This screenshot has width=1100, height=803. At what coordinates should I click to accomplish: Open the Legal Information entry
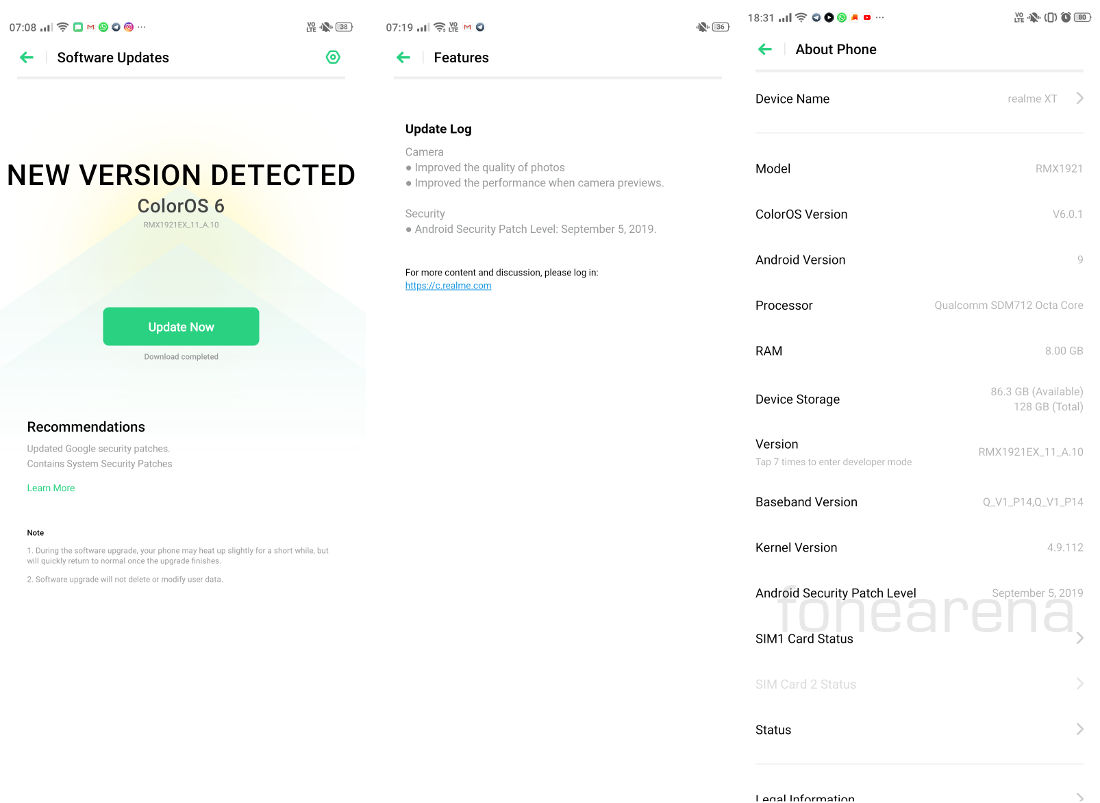point(805,797)
